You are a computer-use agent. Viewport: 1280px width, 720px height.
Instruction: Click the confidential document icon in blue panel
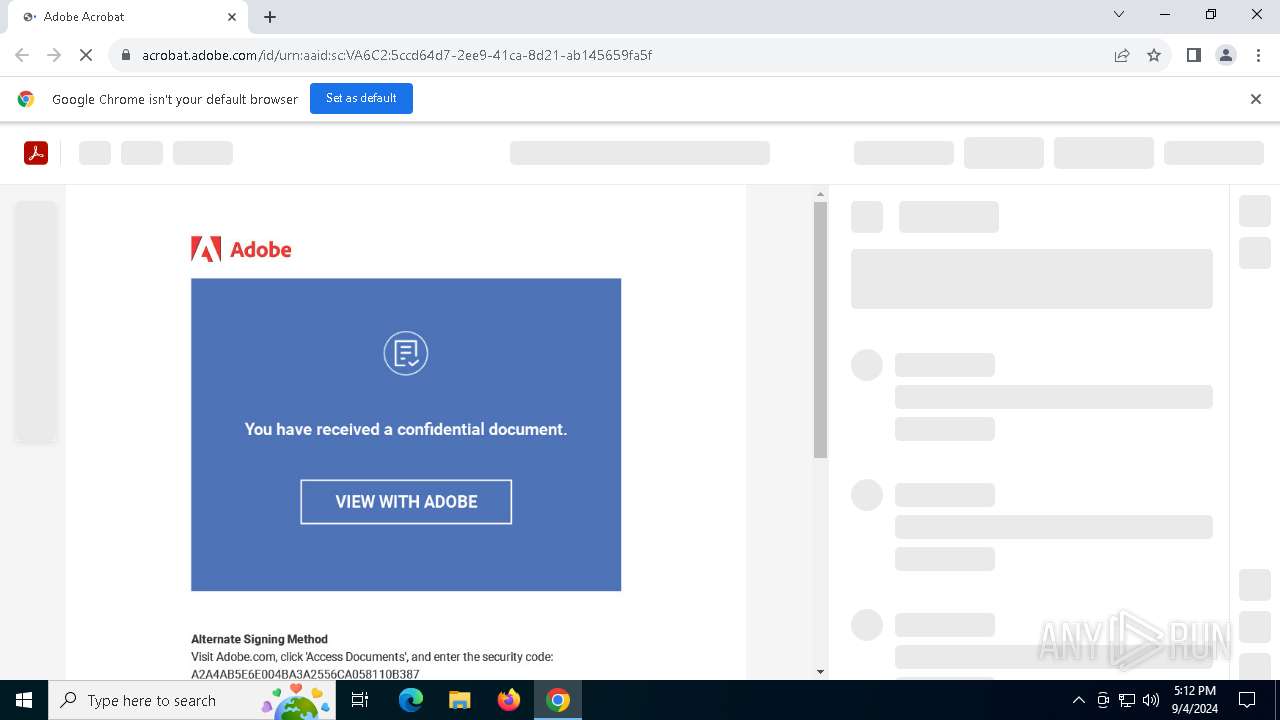pyautogui.click(x=406, y=353)
